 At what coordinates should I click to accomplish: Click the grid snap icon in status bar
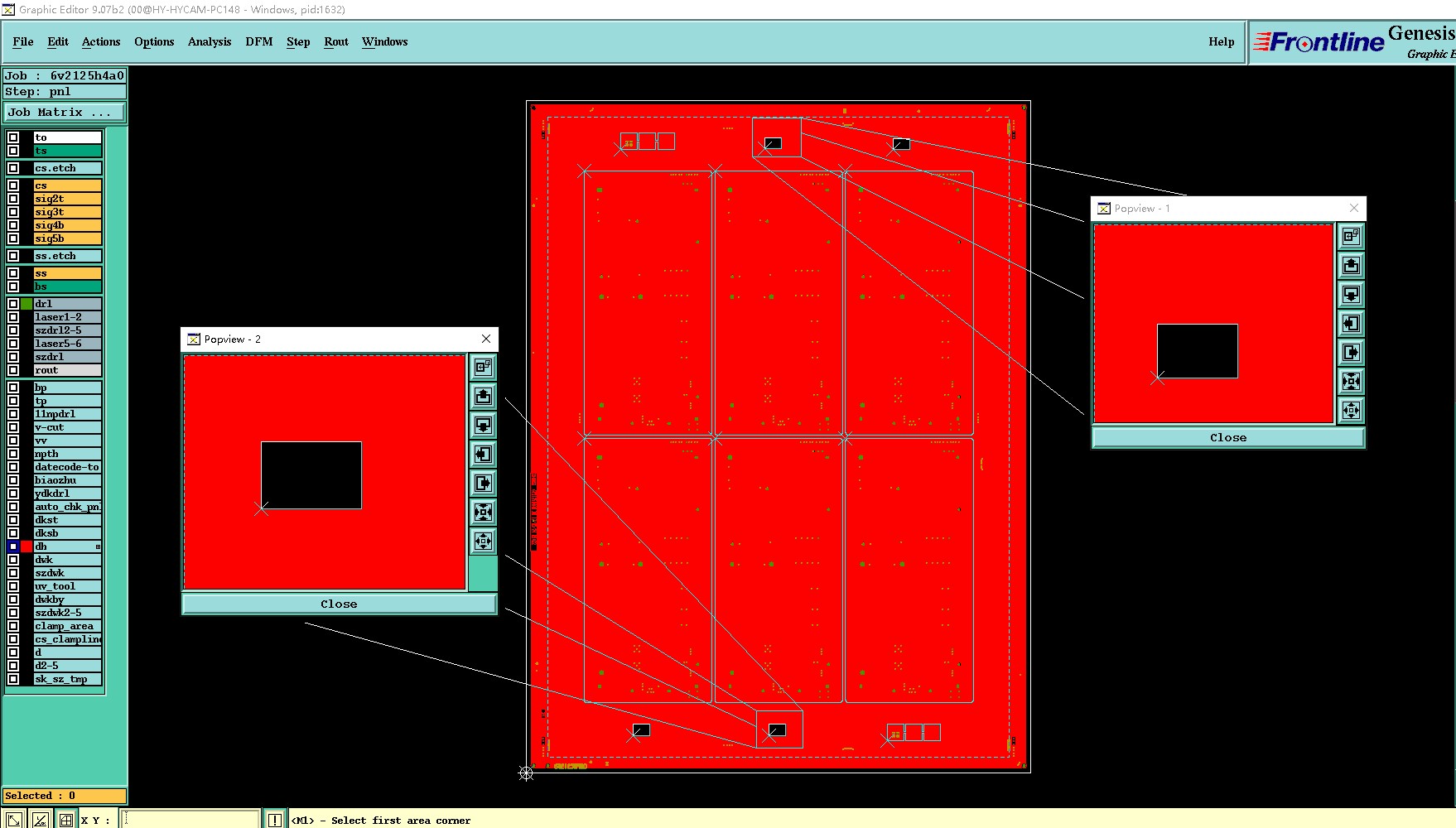65,820
